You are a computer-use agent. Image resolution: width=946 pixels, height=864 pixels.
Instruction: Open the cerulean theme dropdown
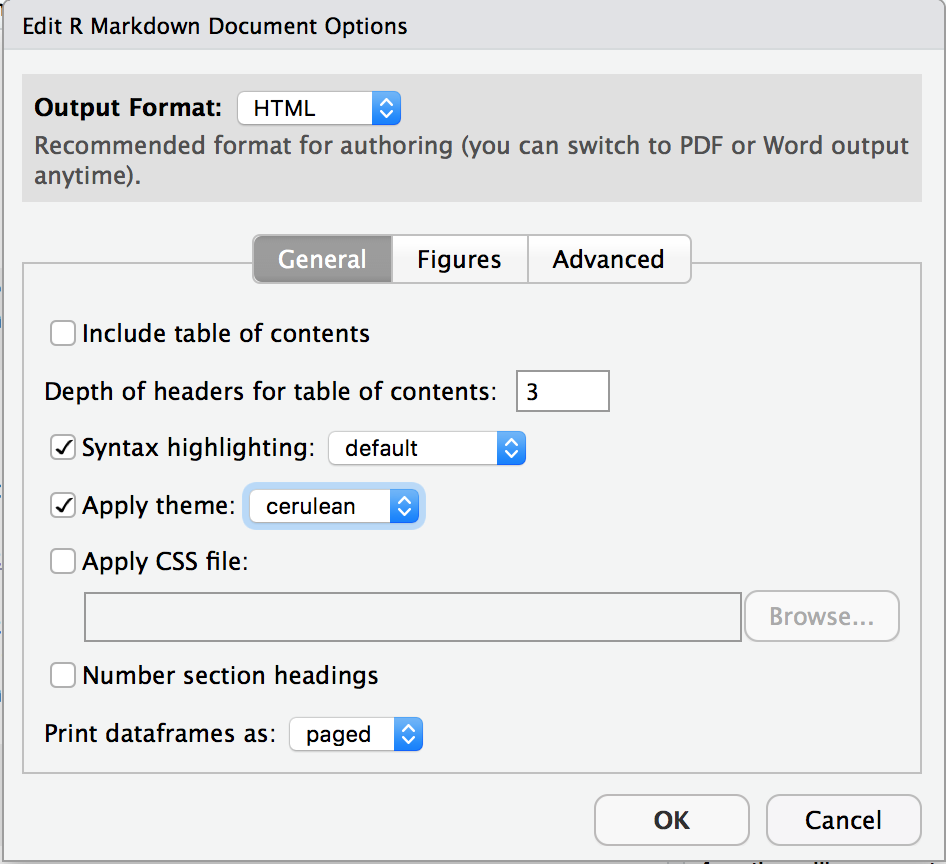(334, 506)
